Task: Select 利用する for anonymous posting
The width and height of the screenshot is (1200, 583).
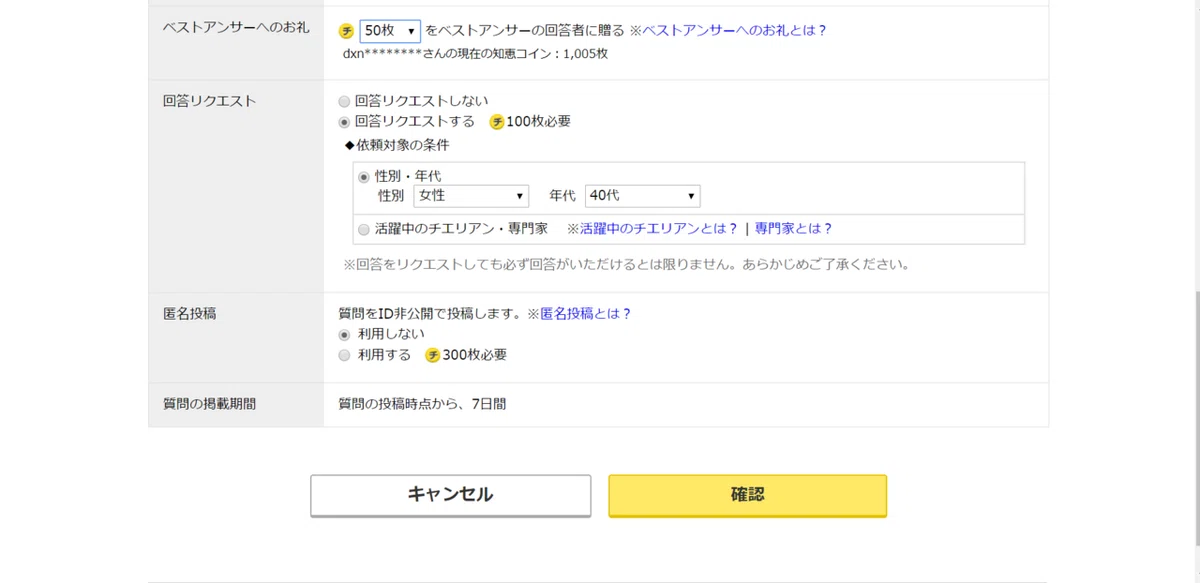Action: tap(345, 355)
